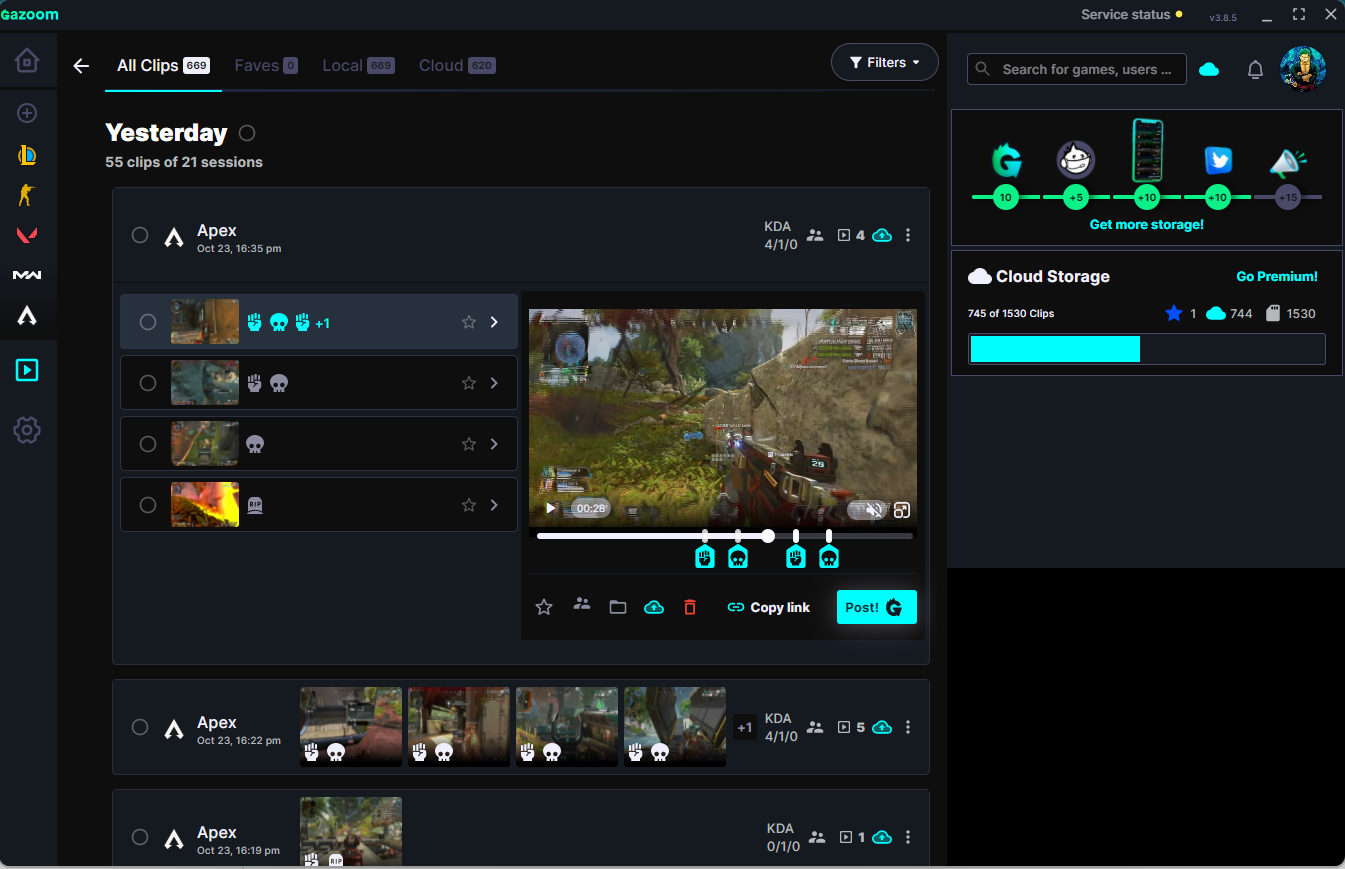Click the Go Premium! link
Screen dimensions: 1345x869
click(x=1277, y=276)
